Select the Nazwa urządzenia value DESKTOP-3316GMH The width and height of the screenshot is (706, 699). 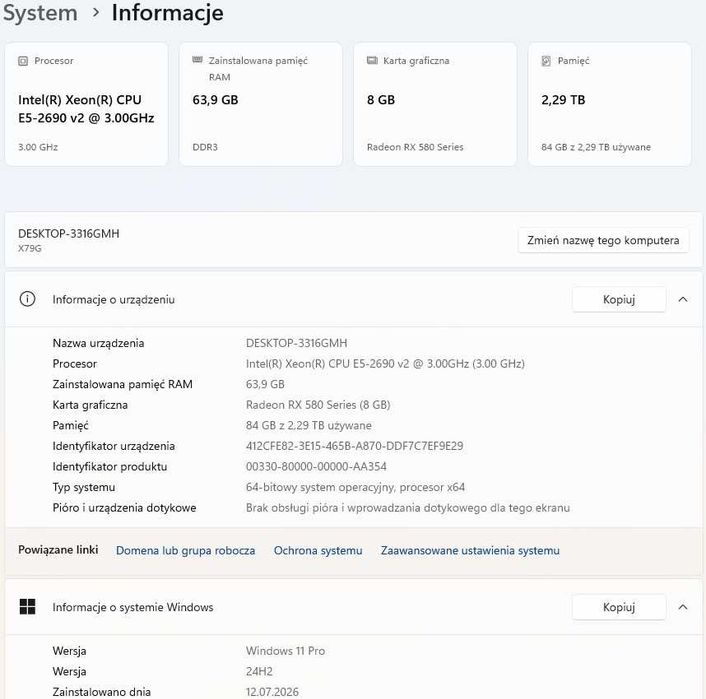click(296, 343)
